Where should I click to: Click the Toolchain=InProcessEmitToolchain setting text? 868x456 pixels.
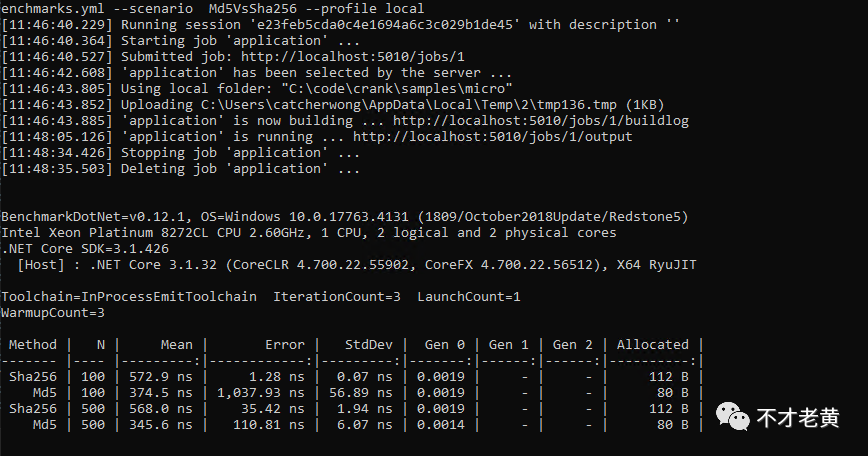(128, 296)
